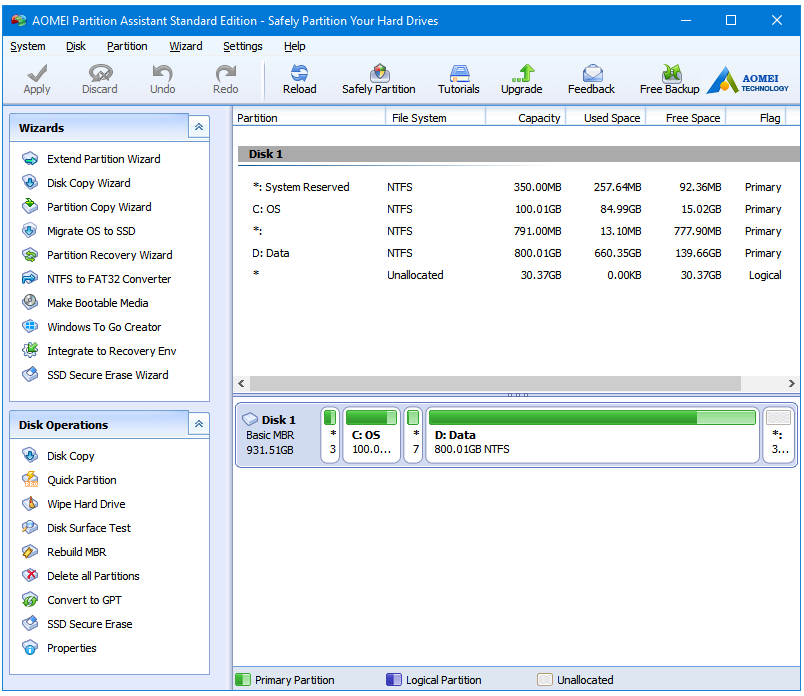
Task: Click the Make Bootable Media icon
Action: point(30,303)
